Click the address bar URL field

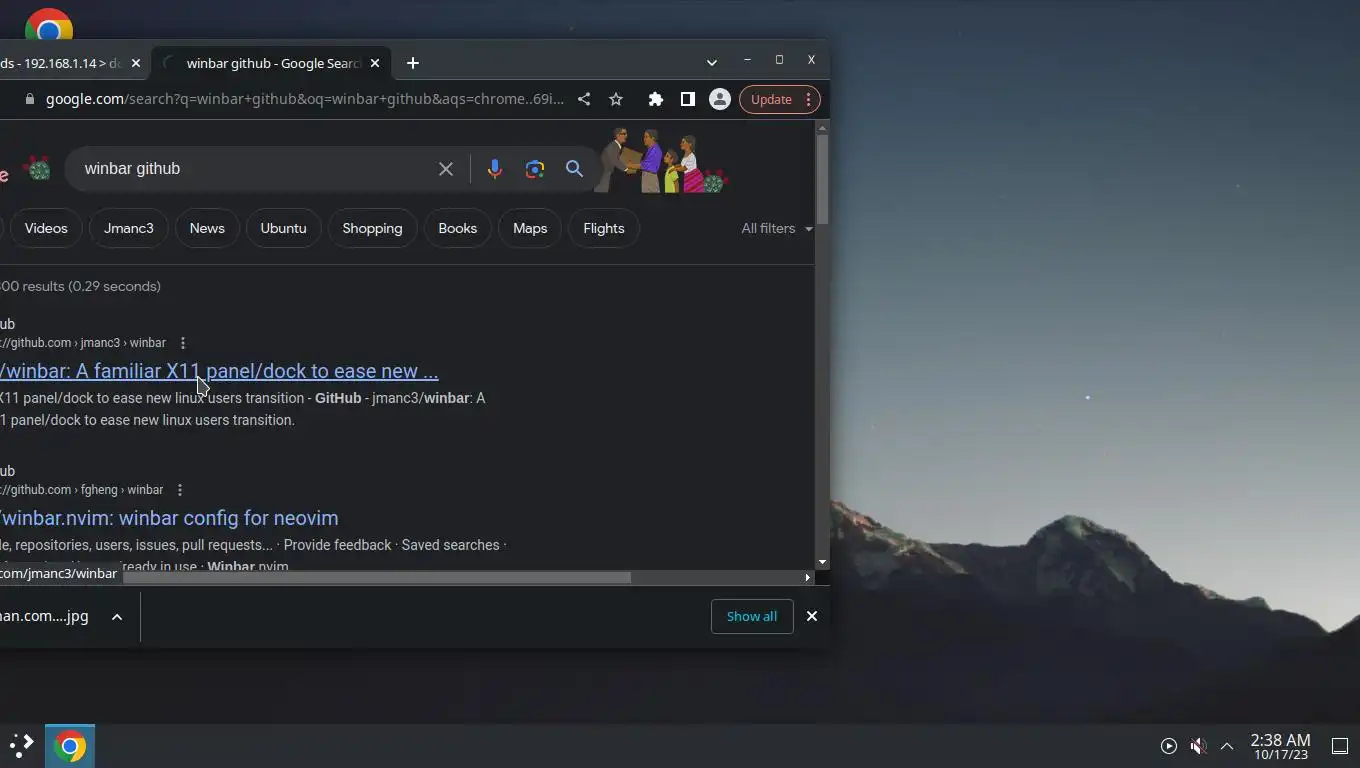(x=304, y=99)
